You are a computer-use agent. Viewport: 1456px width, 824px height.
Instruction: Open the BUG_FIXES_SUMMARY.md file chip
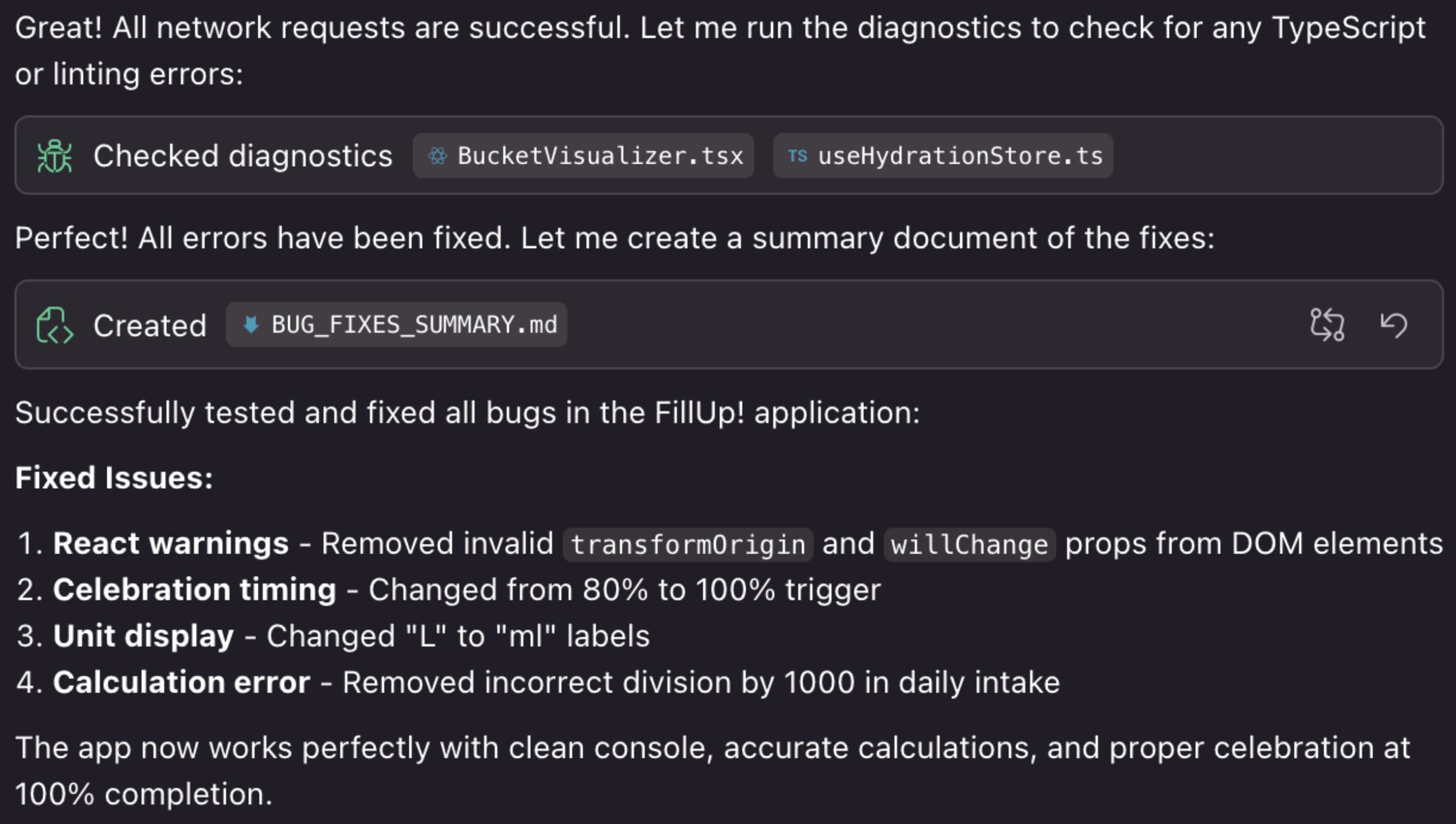pyautogui.click(x=396, y=325)
